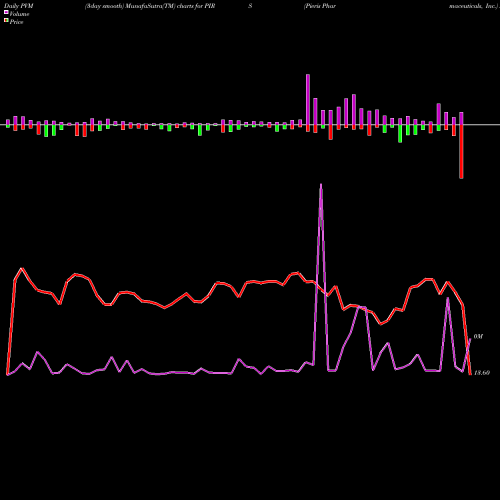Click the peak of the magenta volume spike
The height and width of the screenshot is (500, 500).
321,185
